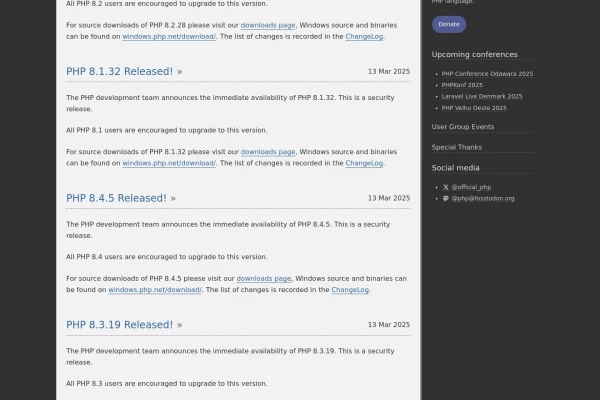Click the Donate button
600x400 pixels.
click(x=449, y=24)
